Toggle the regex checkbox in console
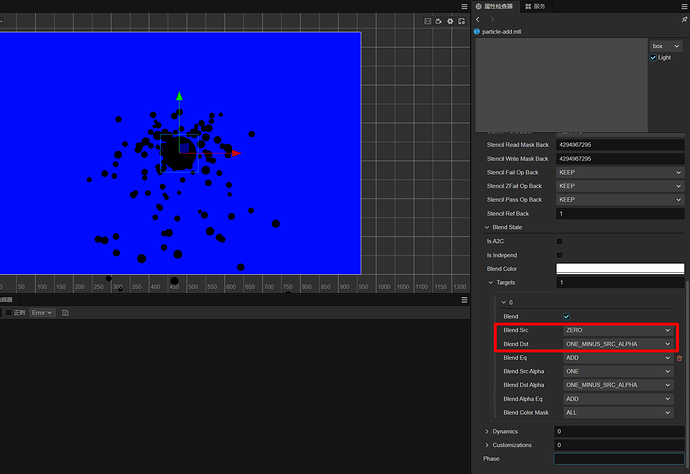This screenshot has width=690, height=474. click(x=8, y=312)
